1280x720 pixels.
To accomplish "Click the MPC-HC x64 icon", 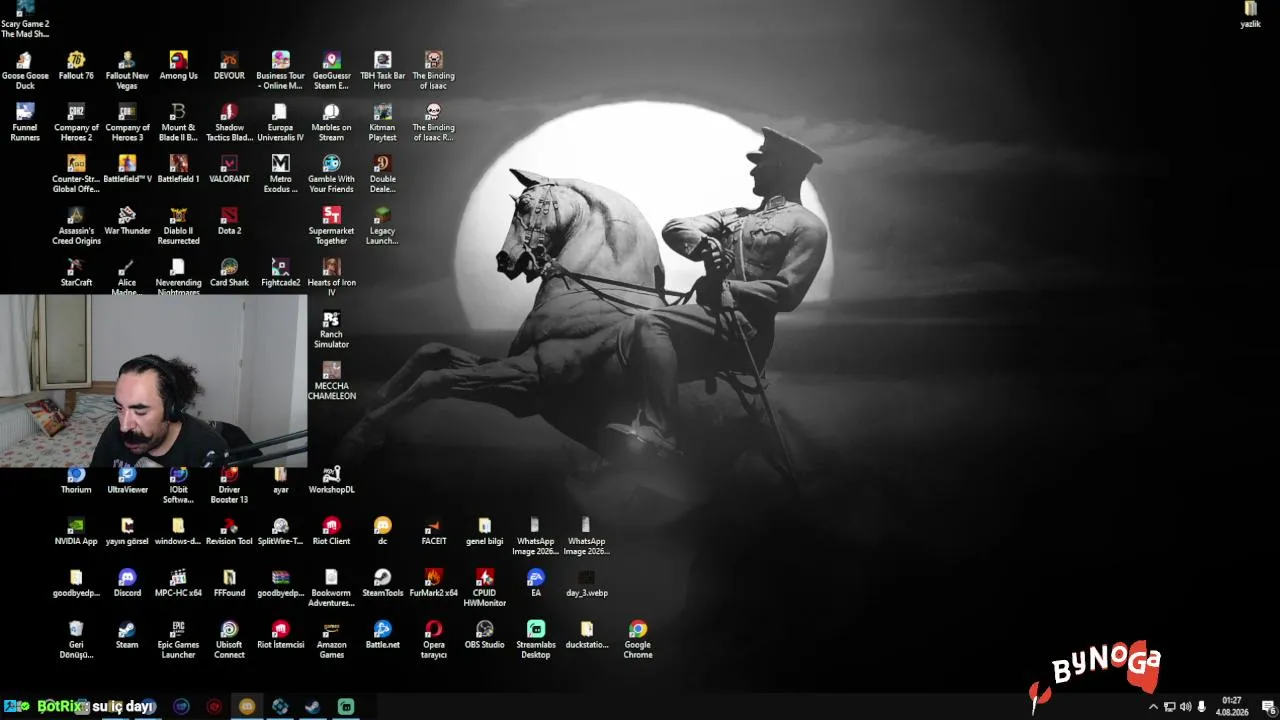I will (178, 584).
